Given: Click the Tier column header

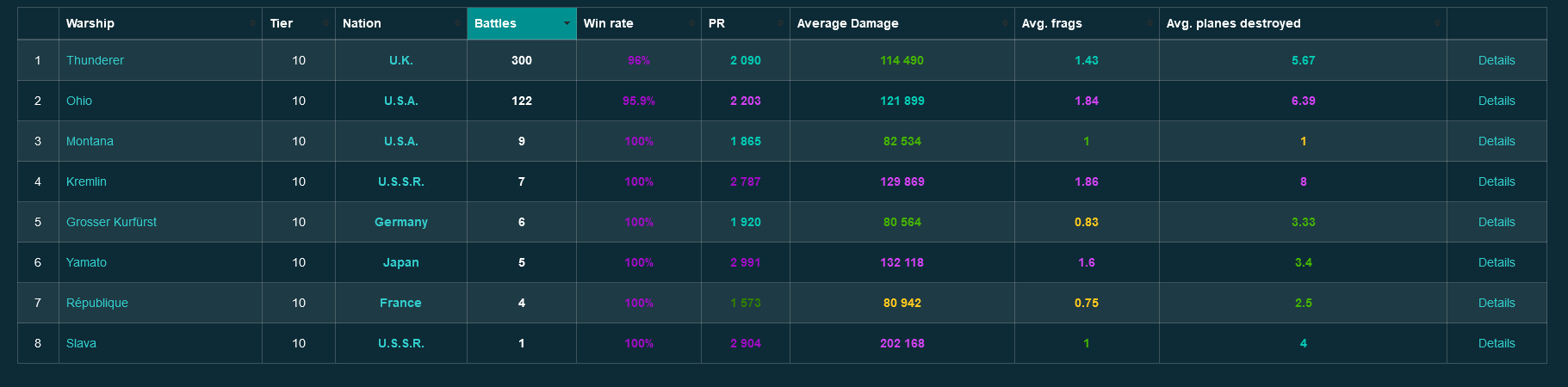Looking at the screenshot, I should pyautogui.click(x=282, y=23).
